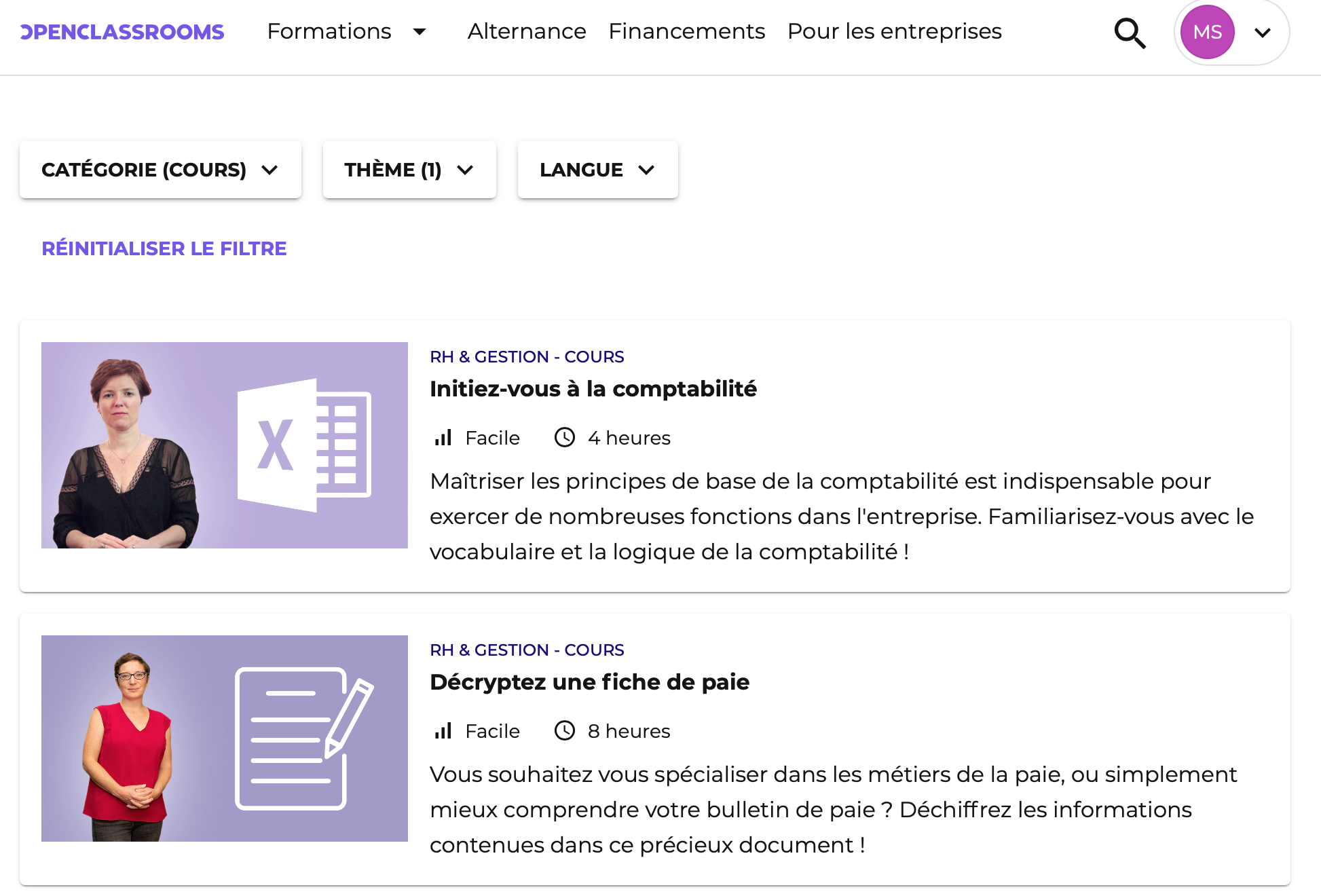Open course Initiez-vous à la comptabilité
The height and width of the screenshot is (896, 1321).
(593, 389)
